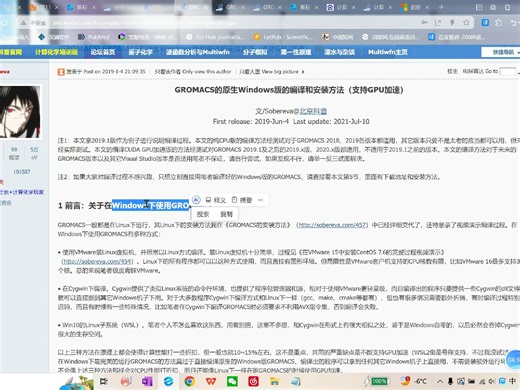Open the -6°C weather widget
520x390 pixels.
[x=414, y=381]
